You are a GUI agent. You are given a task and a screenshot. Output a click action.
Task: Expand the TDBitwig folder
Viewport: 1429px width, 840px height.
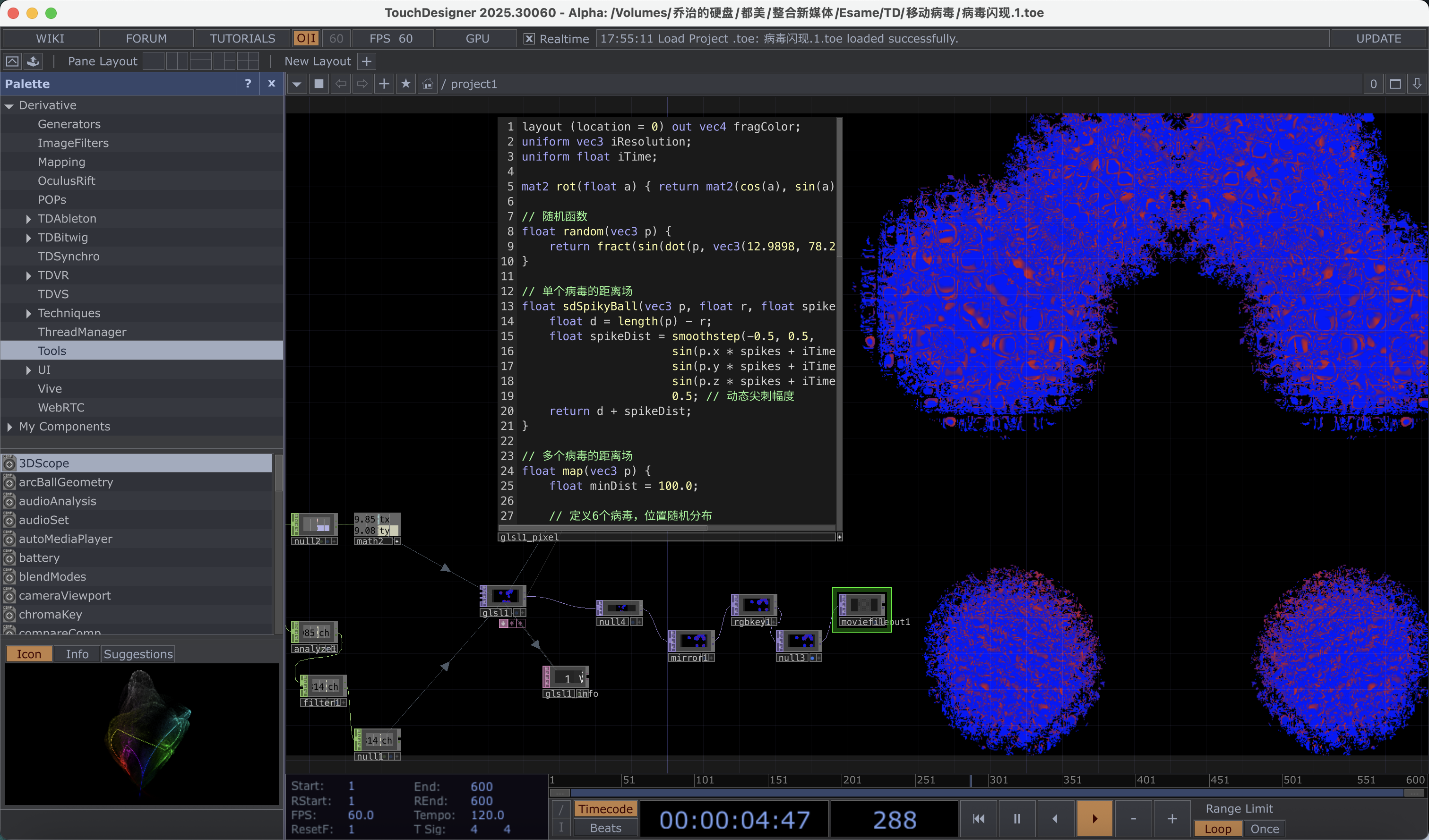28,238
